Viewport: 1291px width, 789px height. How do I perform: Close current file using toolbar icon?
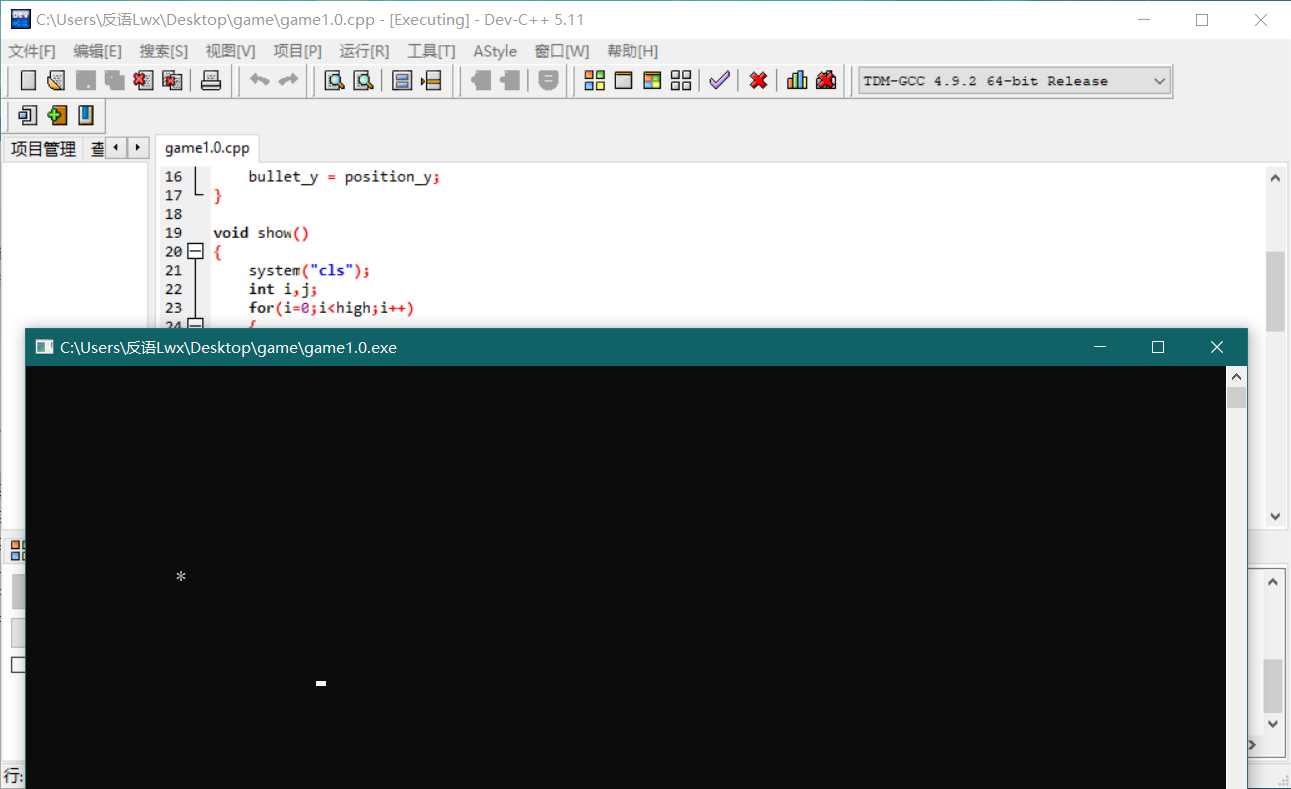(x=144, y=81)
